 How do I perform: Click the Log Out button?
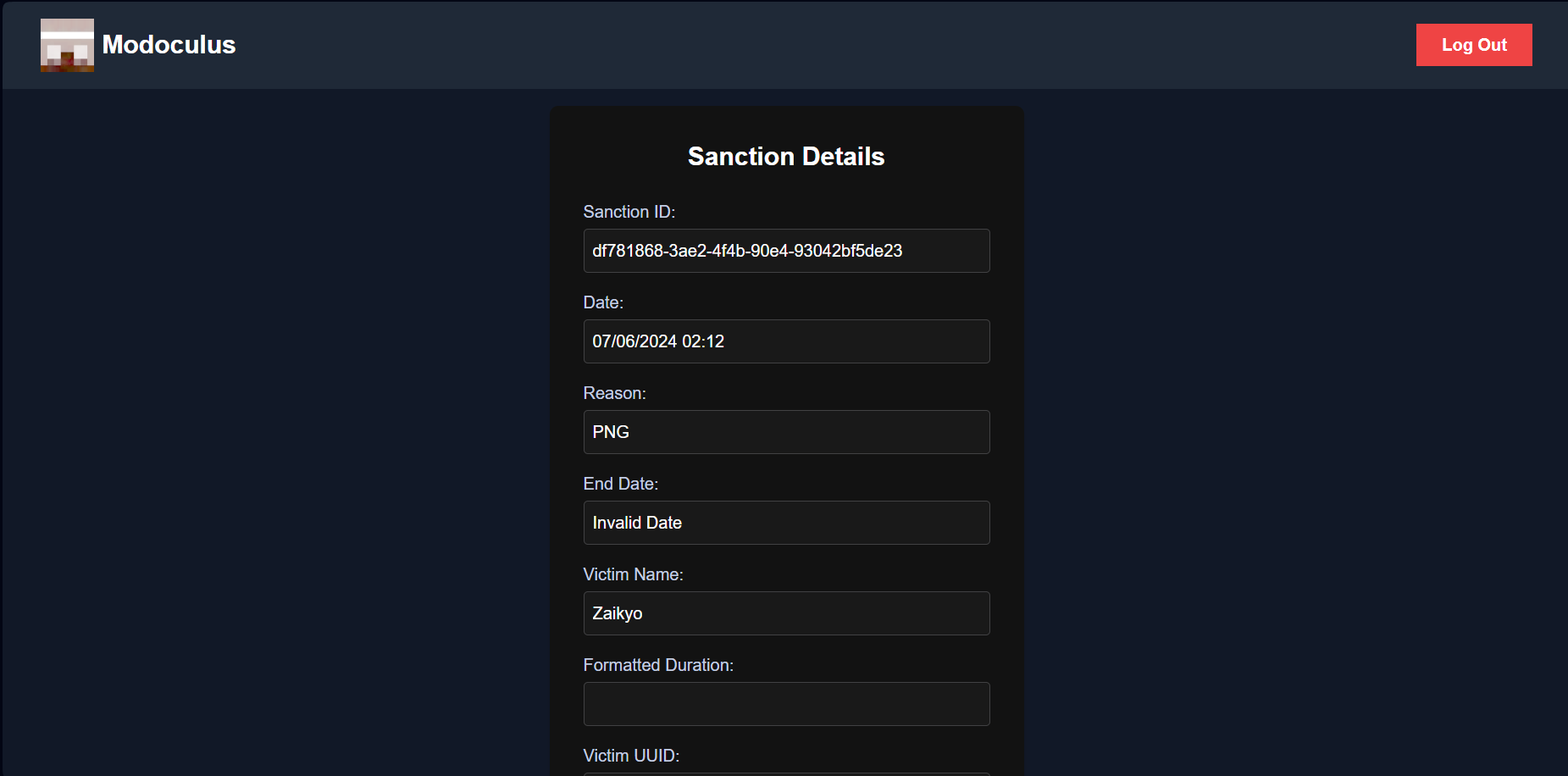click(1473, 45)
